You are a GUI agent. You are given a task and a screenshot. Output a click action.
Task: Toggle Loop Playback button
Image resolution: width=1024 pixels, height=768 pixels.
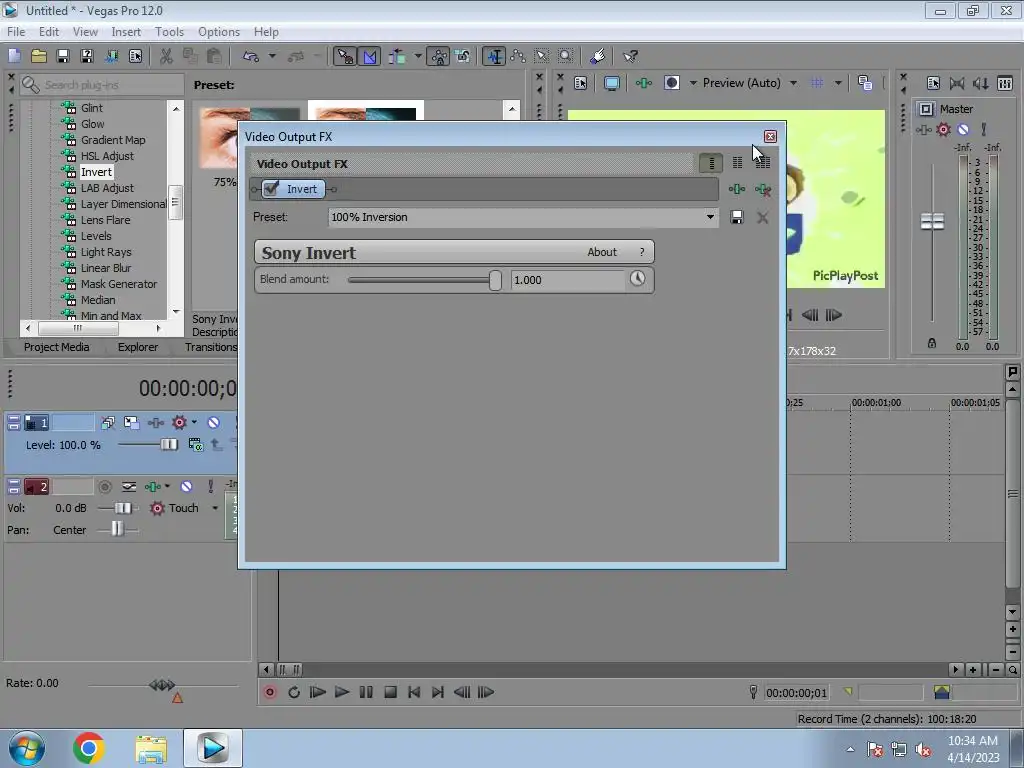tap(294, 692)
